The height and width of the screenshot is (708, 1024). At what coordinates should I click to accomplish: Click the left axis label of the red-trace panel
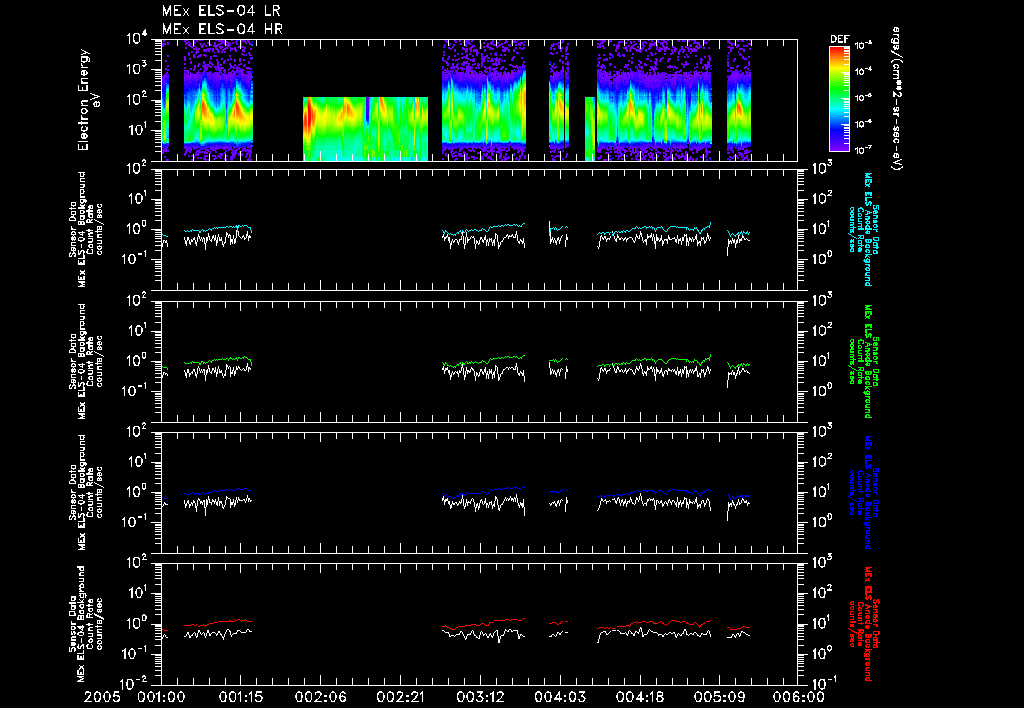point(86,624)
